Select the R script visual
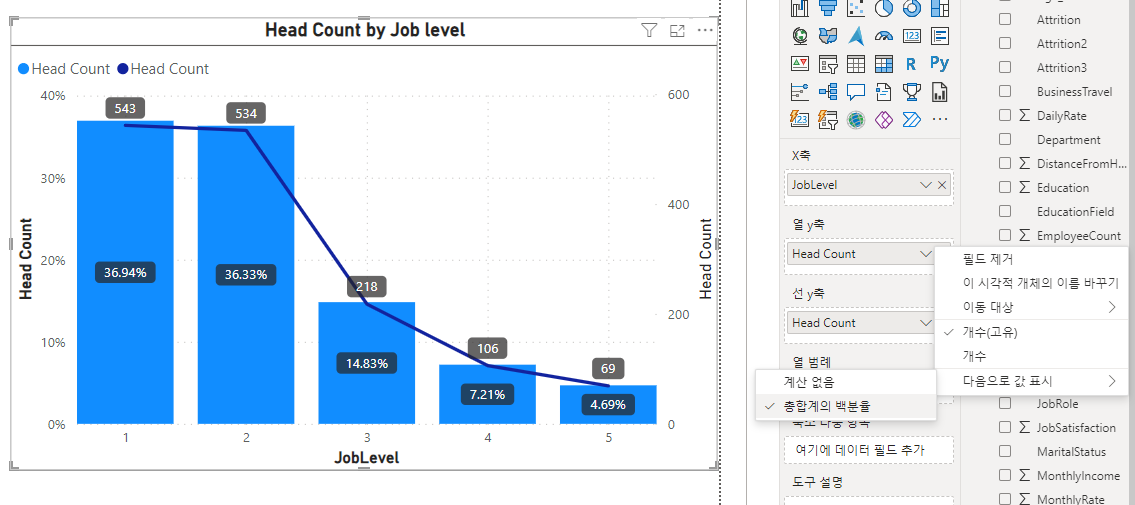The height and width of the screenshot is (505, 1135). 912,64
